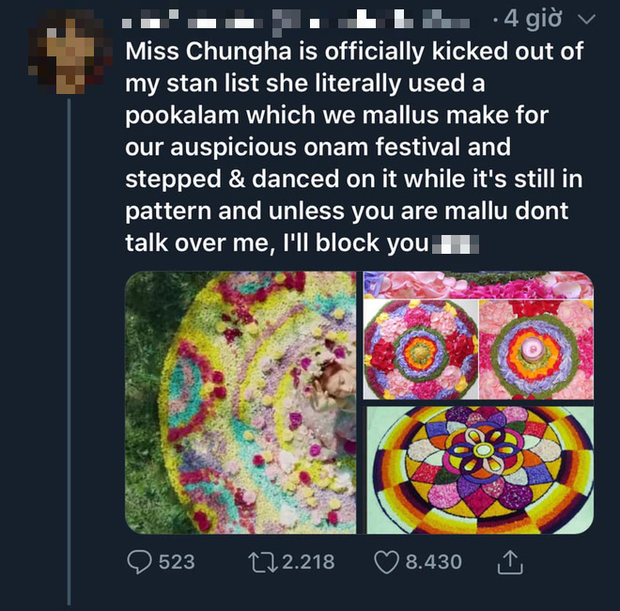620x611 pixels.
Task: Click the vertical thread line below avatar
Action: [x=68, y=350]
